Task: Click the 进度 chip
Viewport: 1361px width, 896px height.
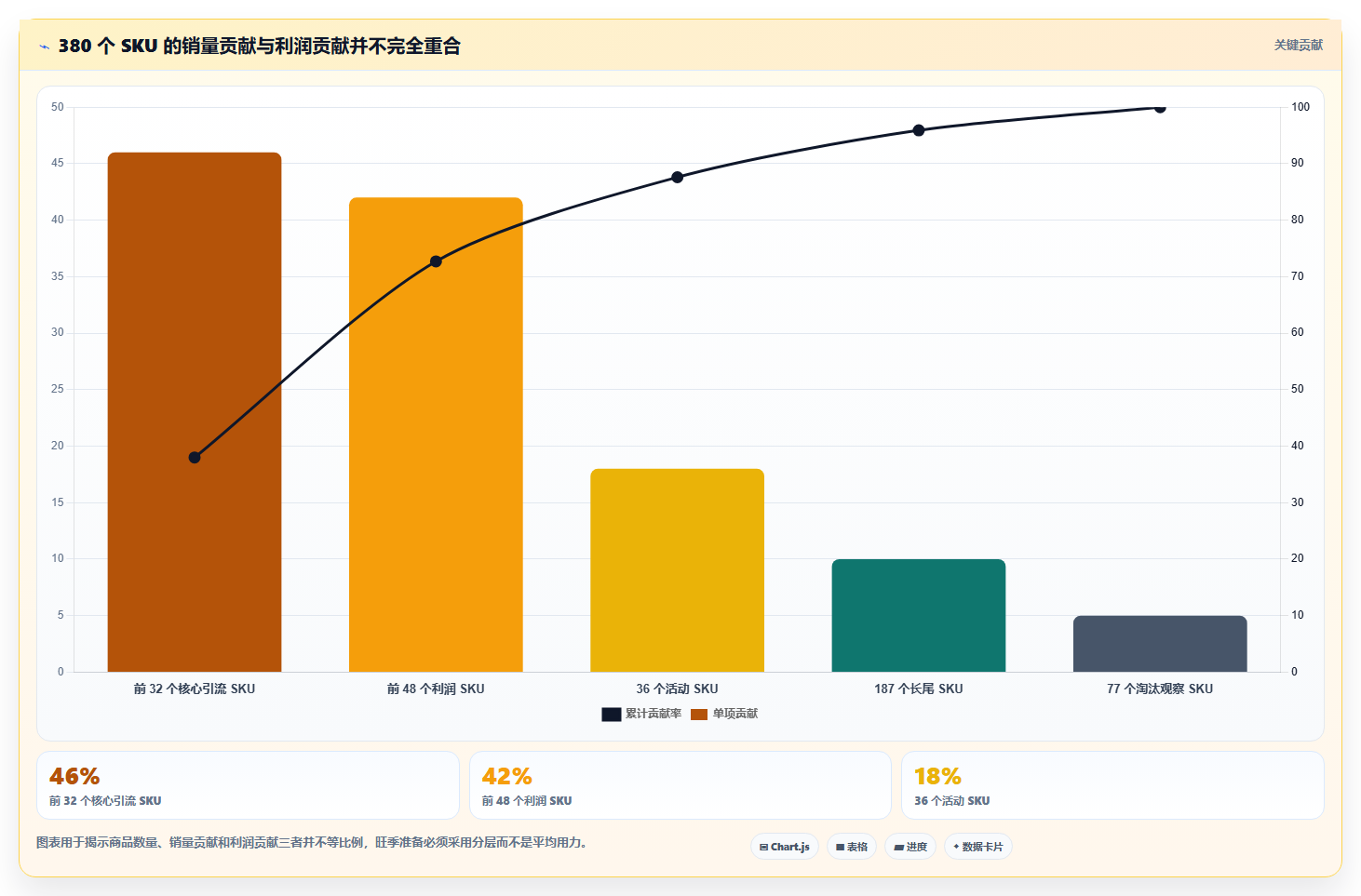Action: [910, 847]
